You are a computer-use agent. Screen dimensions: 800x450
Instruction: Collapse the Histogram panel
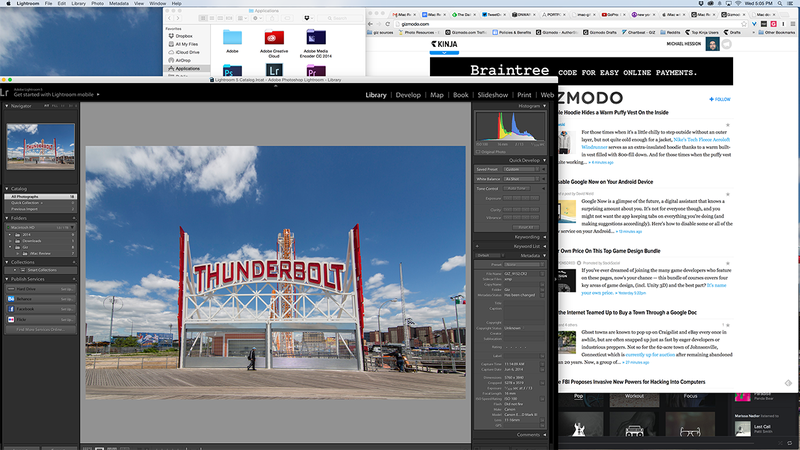click(544, 106)
